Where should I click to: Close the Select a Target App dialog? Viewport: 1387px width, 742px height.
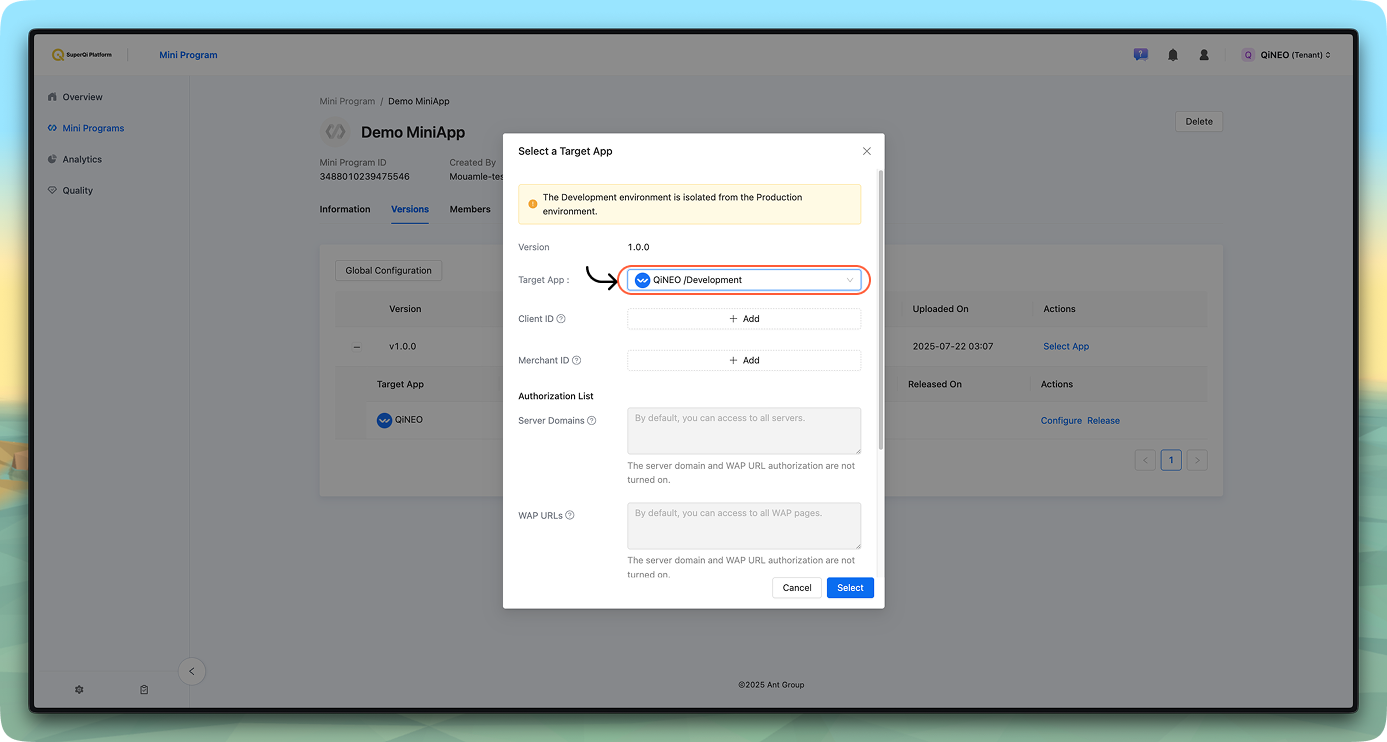pyautogui.click(x=866, y=151)
